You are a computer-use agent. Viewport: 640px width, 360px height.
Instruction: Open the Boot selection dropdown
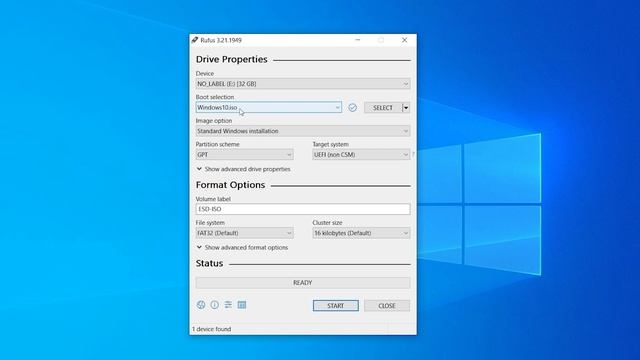coord(269,107)
